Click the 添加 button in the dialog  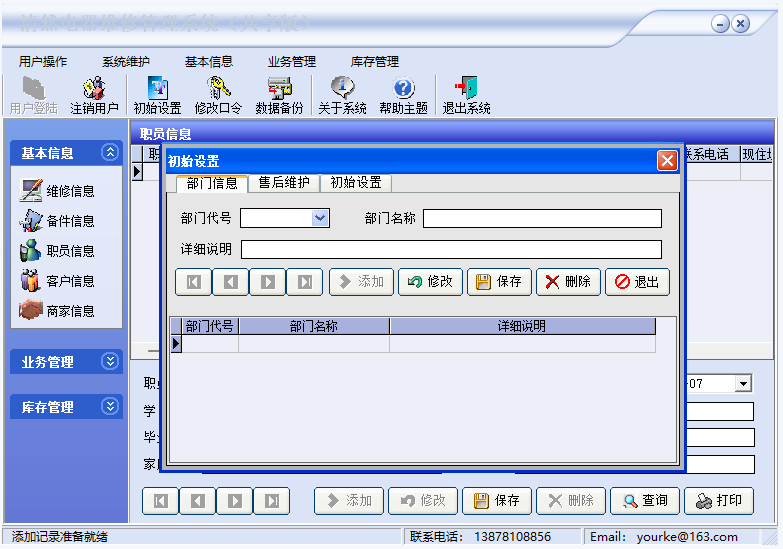pyautogui.click(x=362, y=282)
